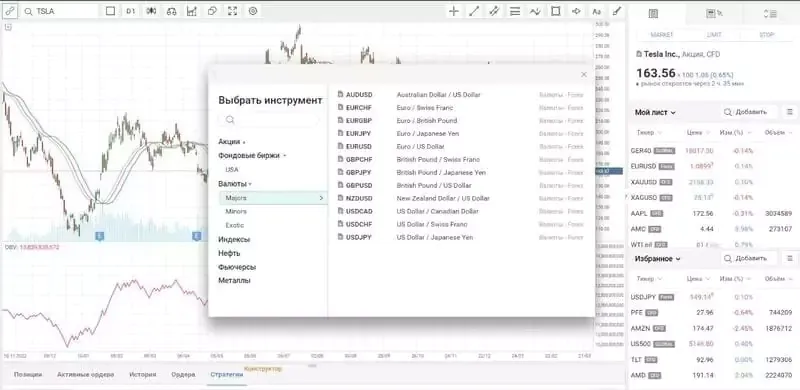This screenshot has height=390, width=800.
Task: Open the Фьючерсы category
Action: click(x=237, y=267)
